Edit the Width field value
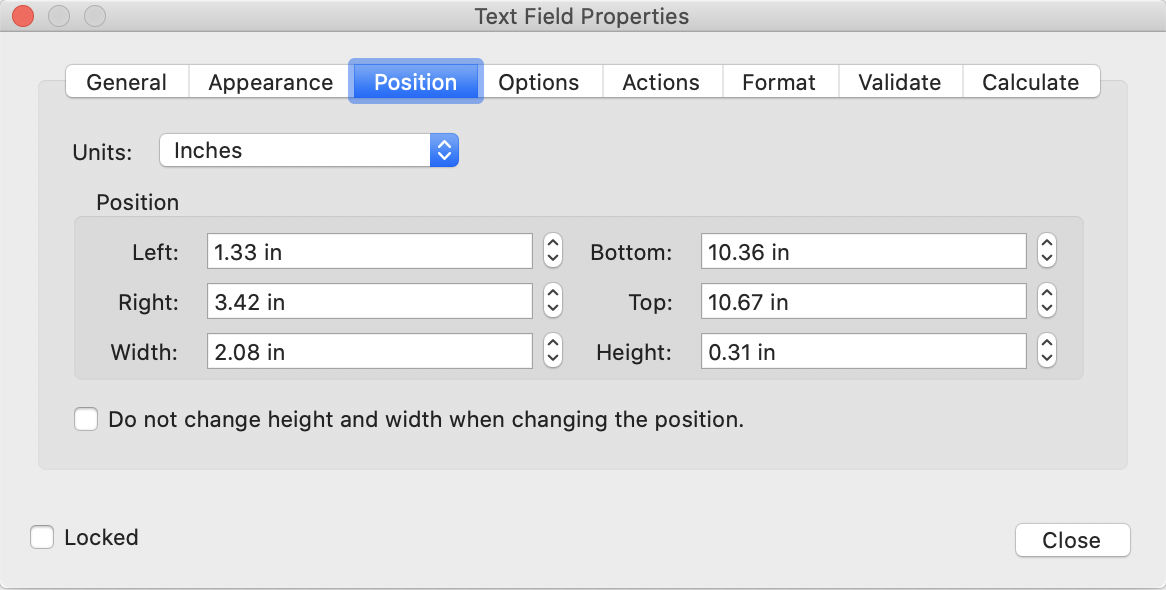 tap(369, 351)
